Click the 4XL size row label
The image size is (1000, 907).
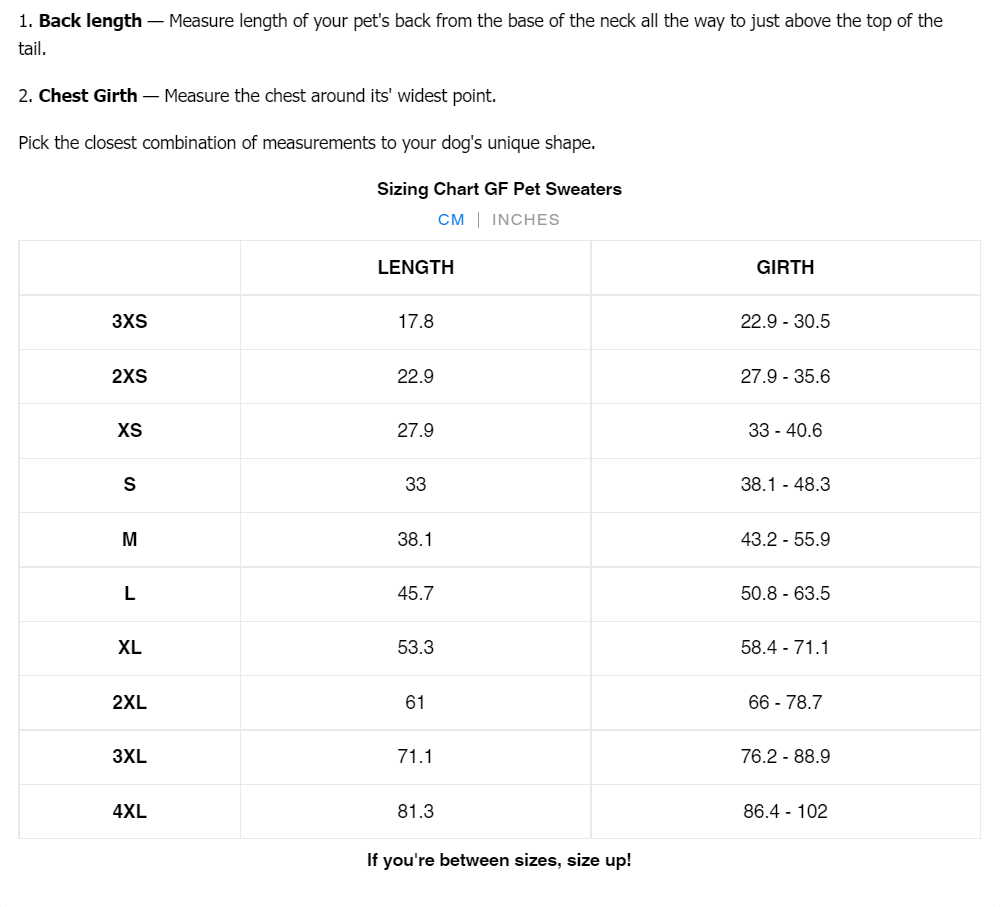pyautogui.click(x=130, y=812)
